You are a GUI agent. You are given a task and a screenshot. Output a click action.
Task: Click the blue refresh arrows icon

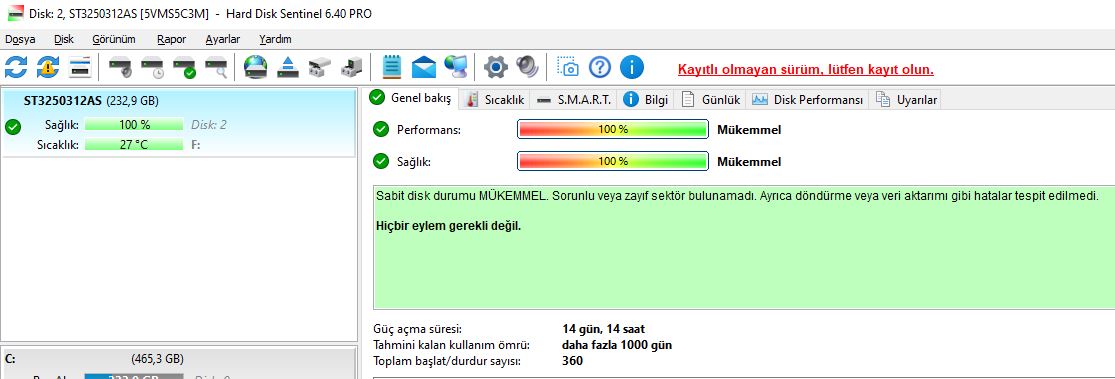[x=16, y=68]
